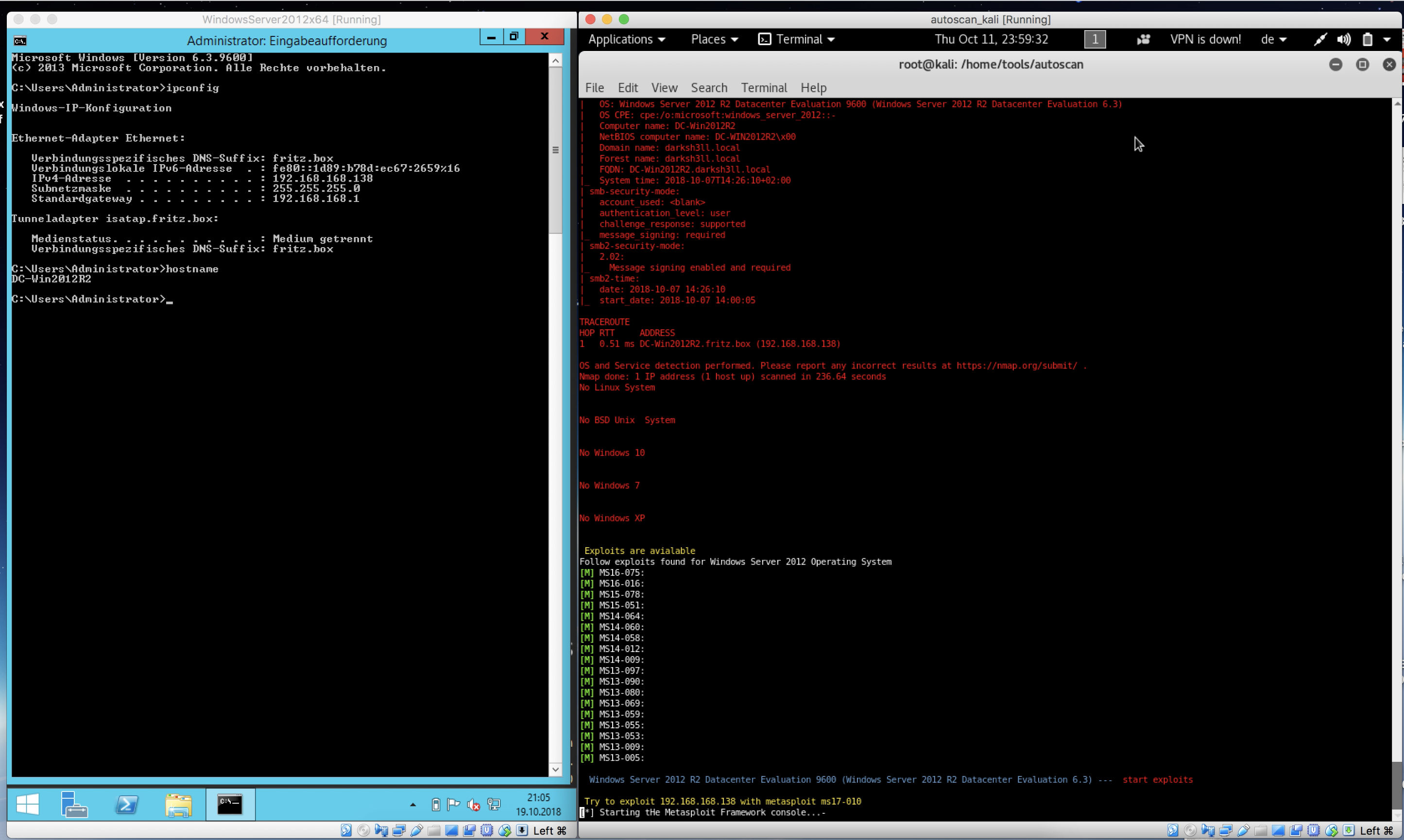This screenshot has height=840, width=1404.
Task: Maximize the root@kali terminal window
Action: tap(1362, 65)
